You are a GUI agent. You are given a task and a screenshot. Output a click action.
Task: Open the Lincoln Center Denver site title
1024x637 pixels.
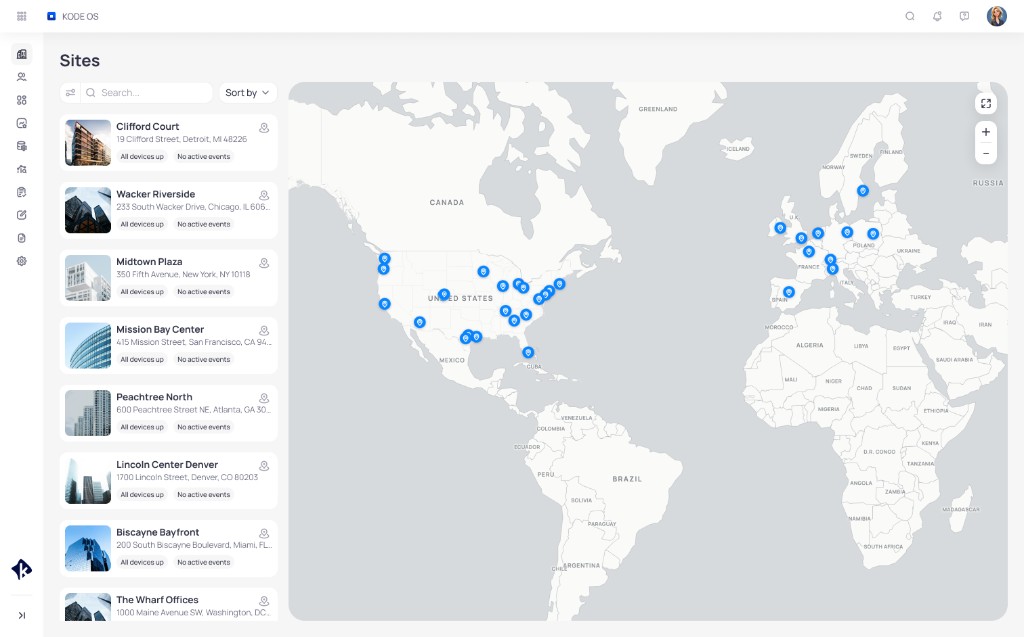167,465
